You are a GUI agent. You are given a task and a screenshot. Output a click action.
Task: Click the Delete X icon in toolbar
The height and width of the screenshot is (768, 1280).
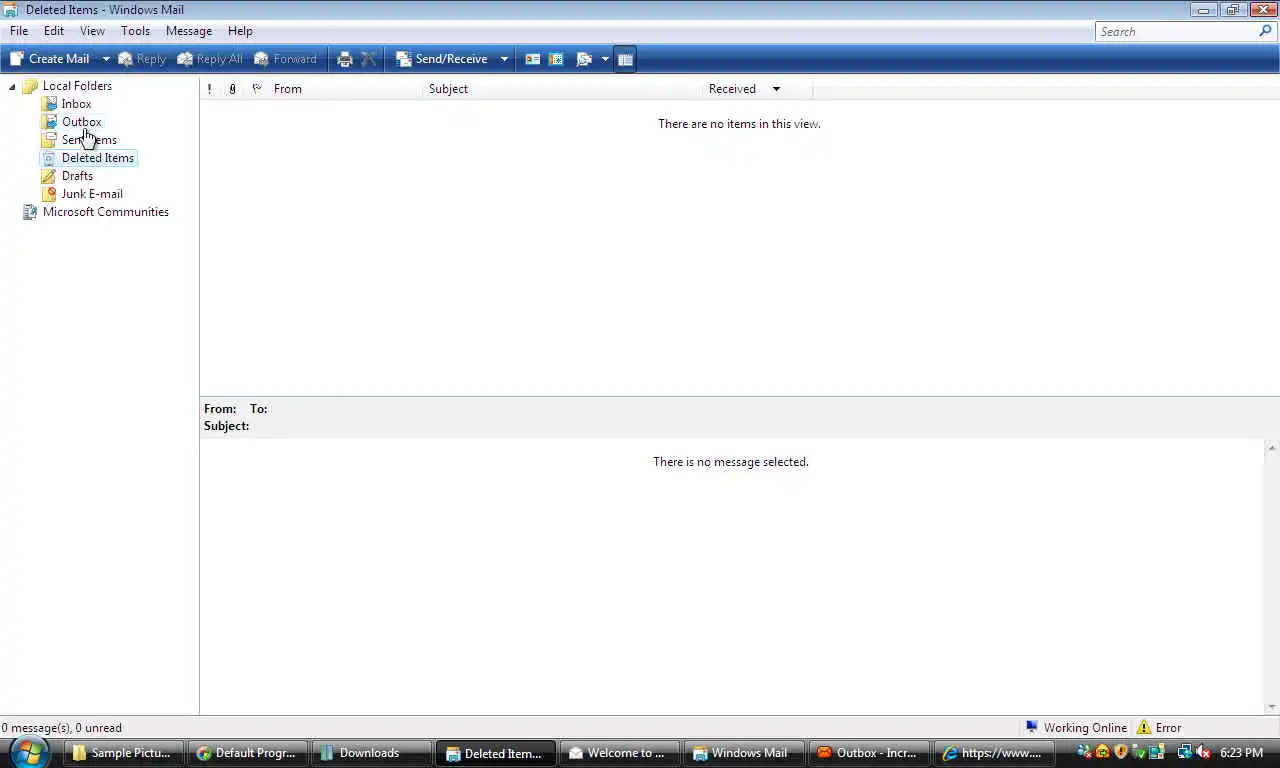[369, 59]
